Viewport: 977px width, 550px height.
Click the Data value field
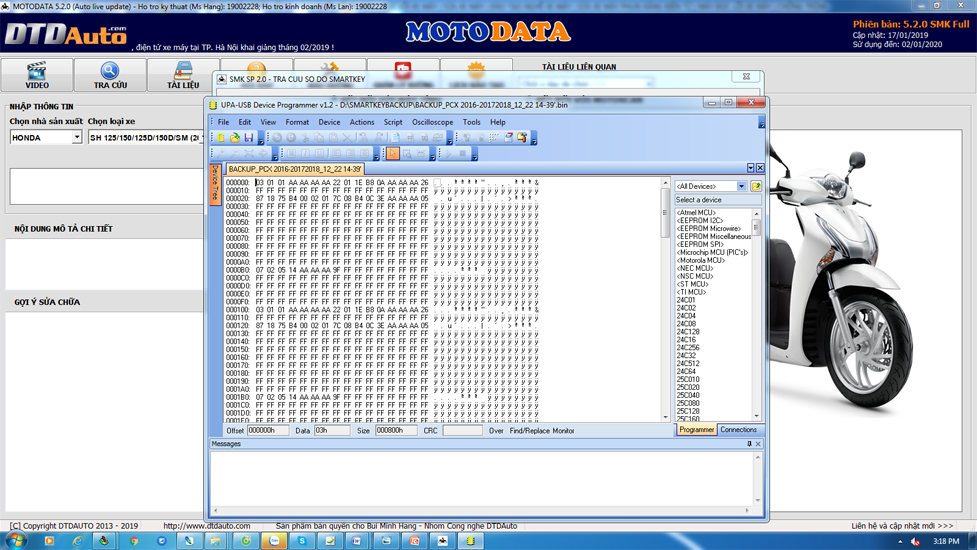click(x=332, y=430)
